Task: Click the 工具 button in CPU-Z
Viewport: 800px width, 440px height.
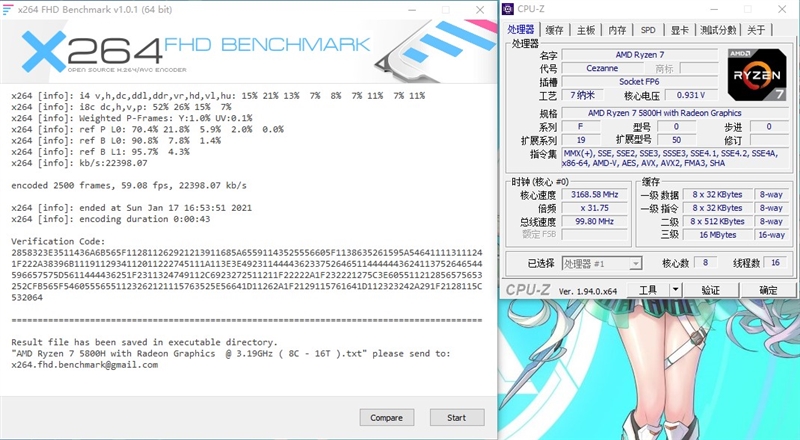Action: (648, 290)
